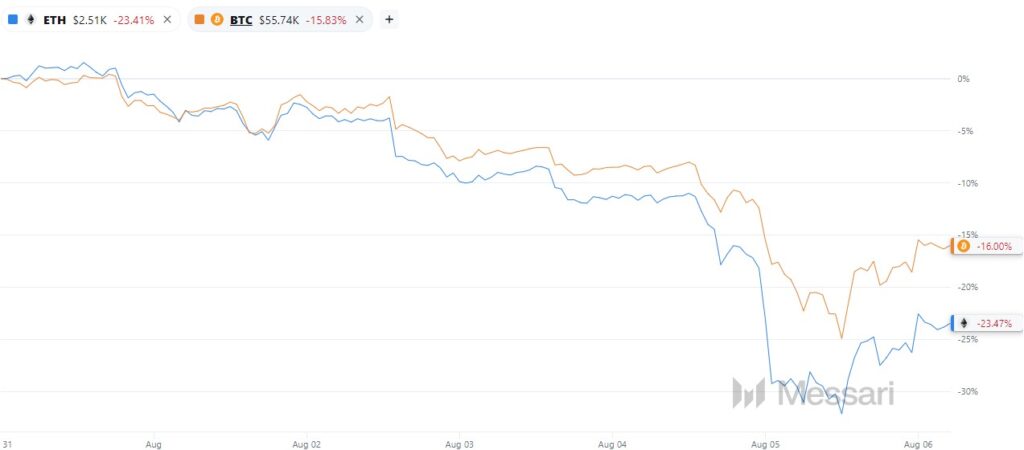This screenshot has height=450, width=1024.
Task: Click the Aug 03 date axis marker
Action: coord(460,442)
